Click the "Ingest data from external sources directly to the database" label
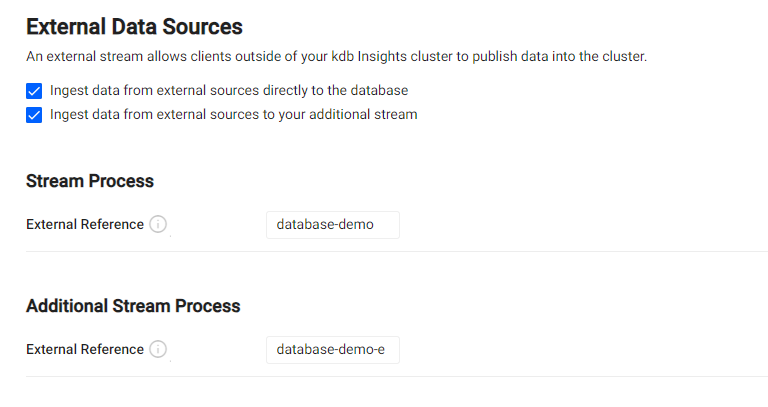This screenshot has height=407, width=768. coord(229,90)
